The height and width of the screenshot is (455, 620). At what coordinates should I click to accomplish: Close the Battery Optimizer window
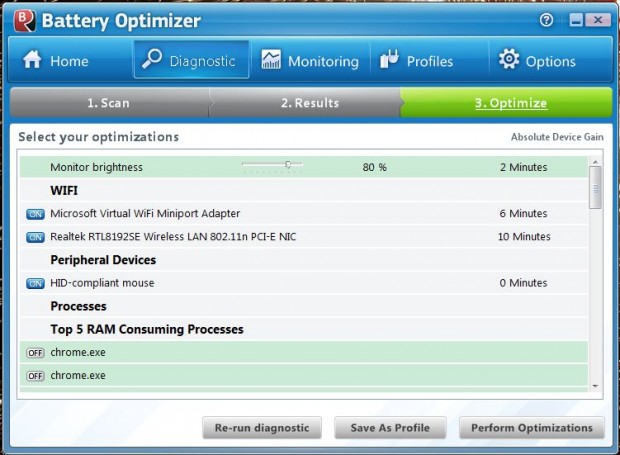click(598, 20)
